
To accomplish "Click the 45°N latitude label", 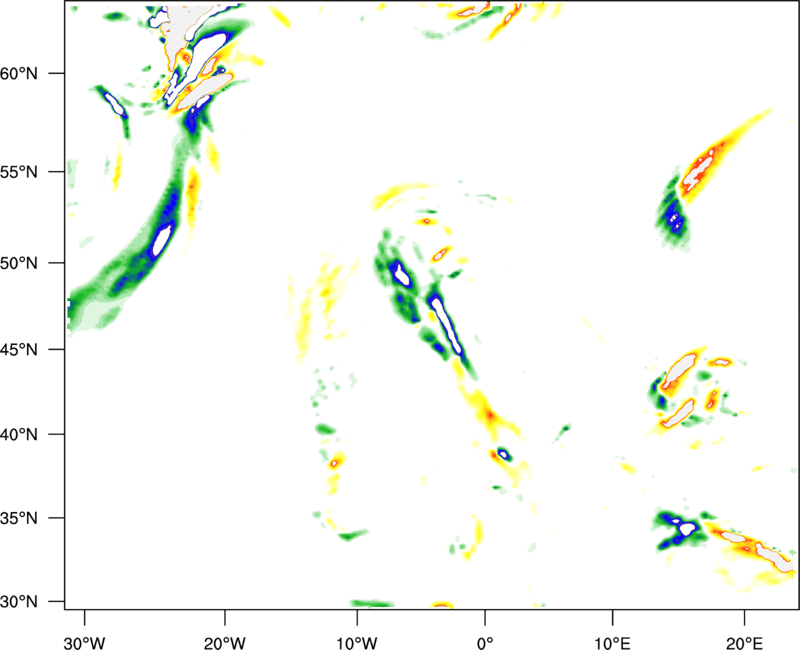I will (19, 349).
